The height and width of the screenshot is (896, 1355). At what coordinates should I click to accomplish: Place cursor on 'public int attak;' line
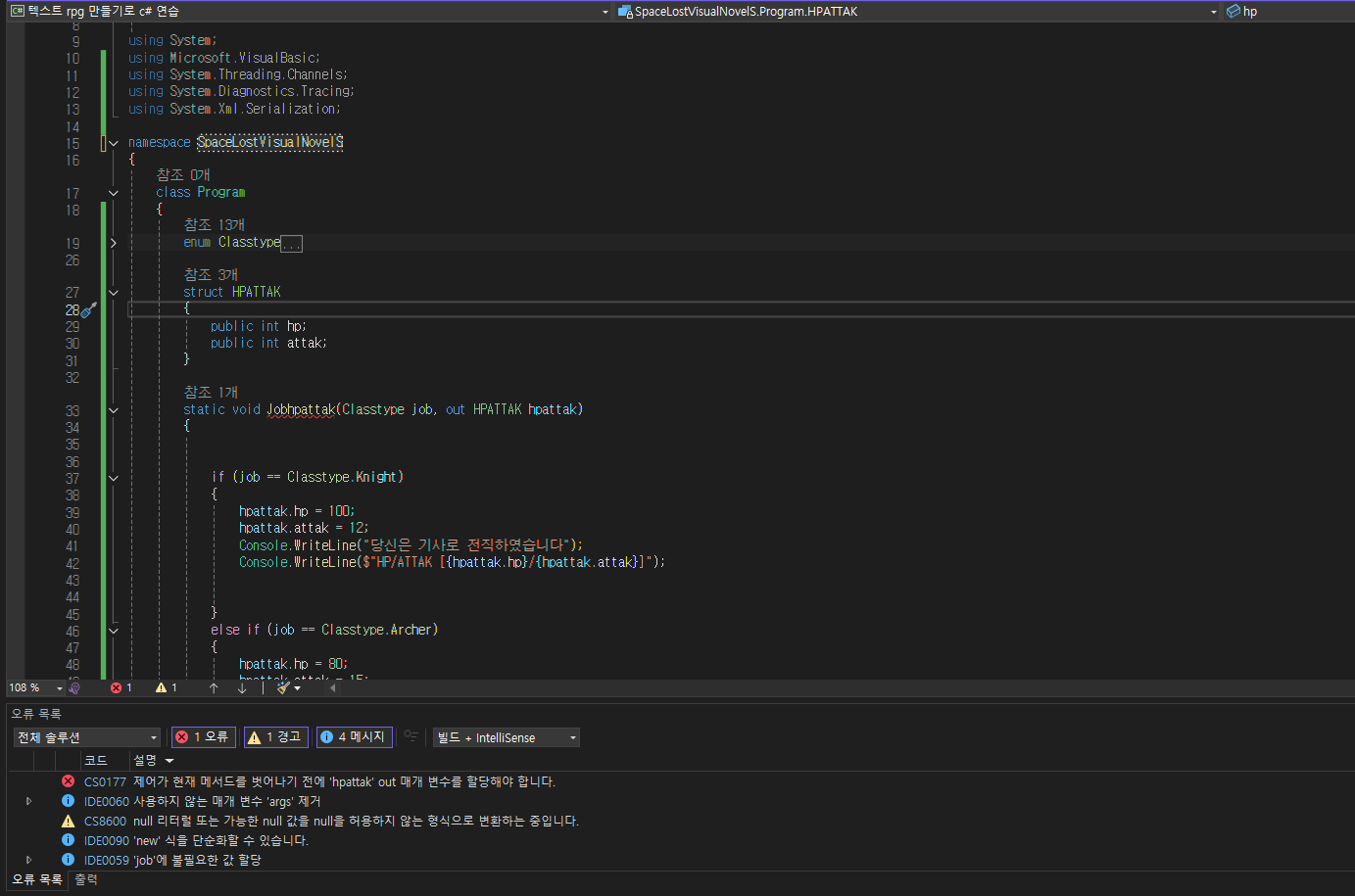click(x=268, y=343)
